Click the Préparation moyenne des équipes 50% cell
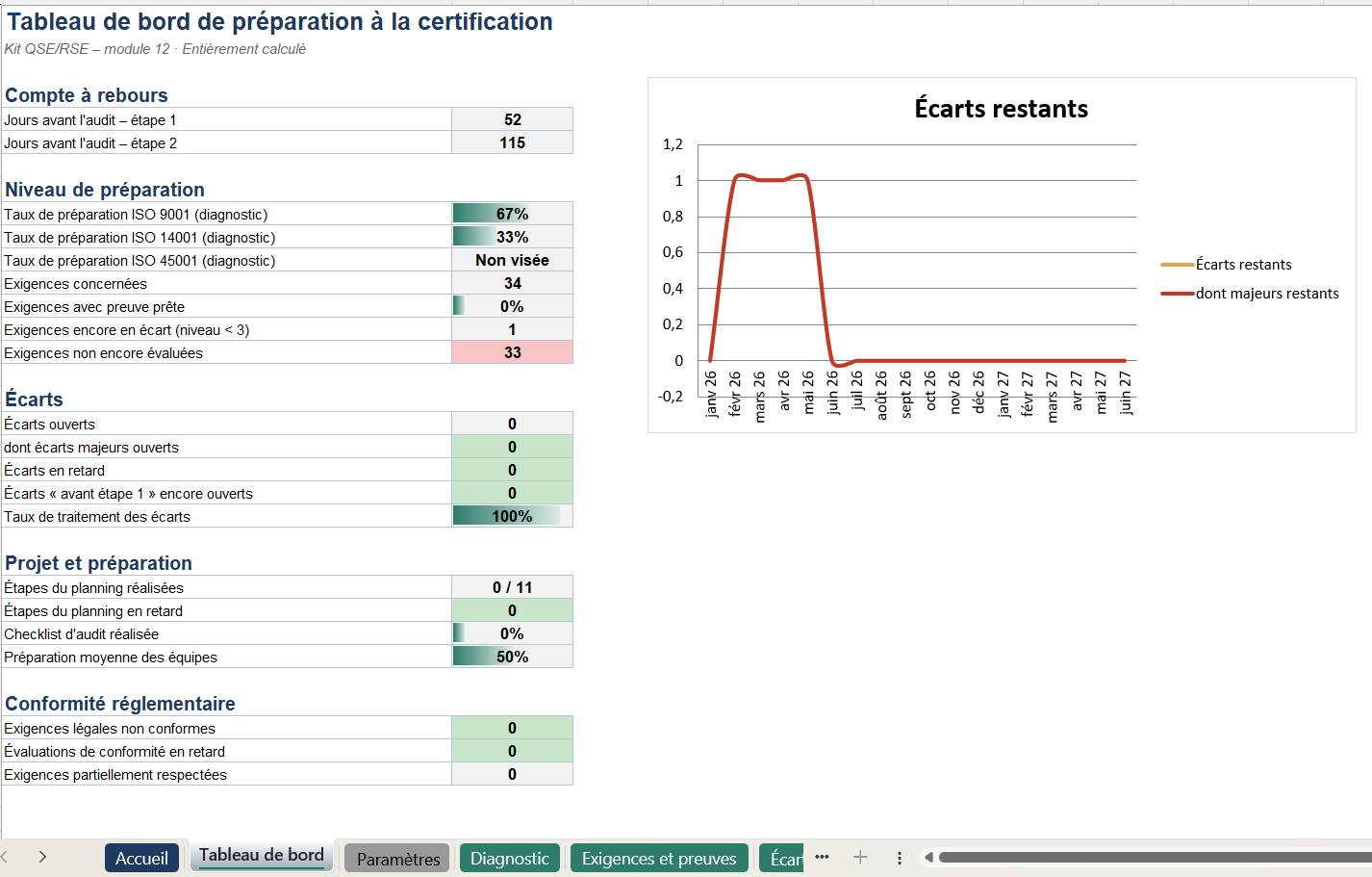The image size is (1372, 877). (x=512, y=657)
